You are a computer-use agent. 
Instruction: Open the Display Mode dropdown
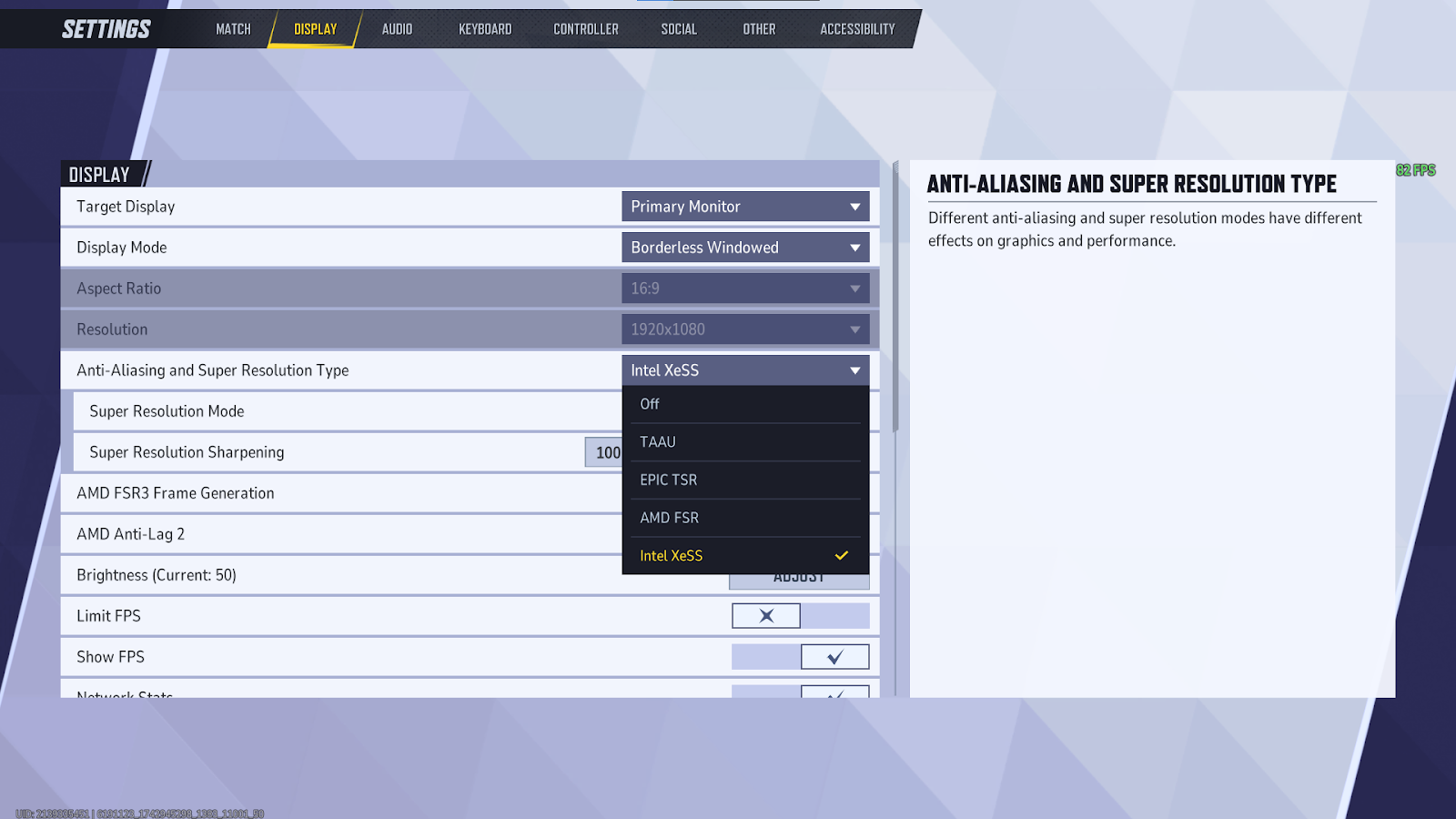745,248
